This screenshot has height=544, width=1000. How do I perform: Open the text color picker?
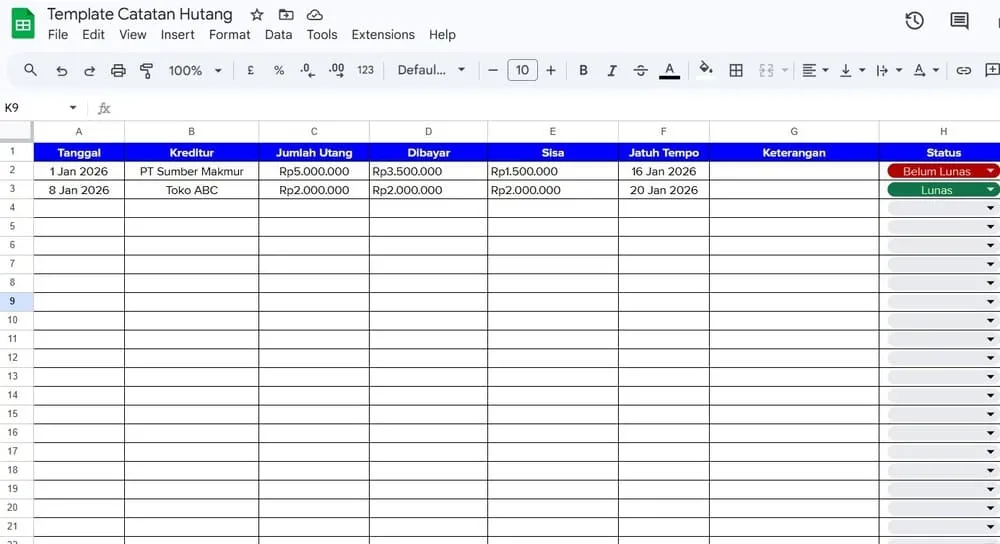pos(669,70)
